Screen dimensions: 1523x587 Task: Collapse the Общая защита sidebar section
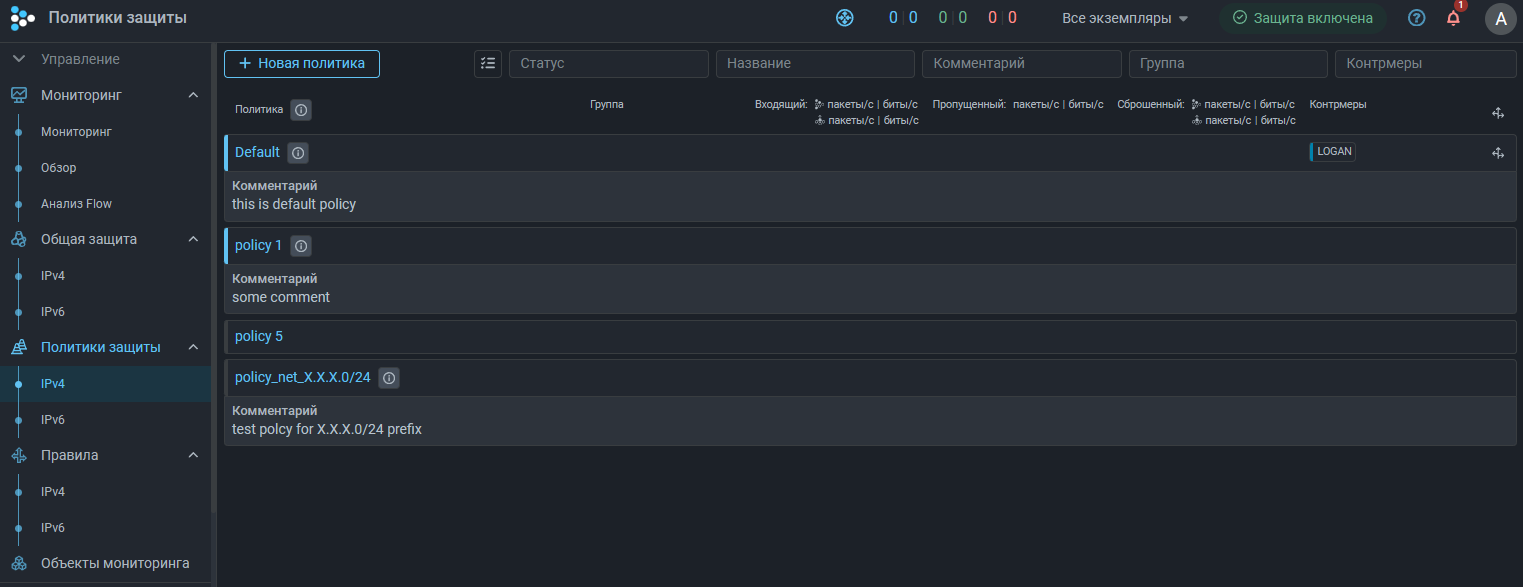click(193, 239)
